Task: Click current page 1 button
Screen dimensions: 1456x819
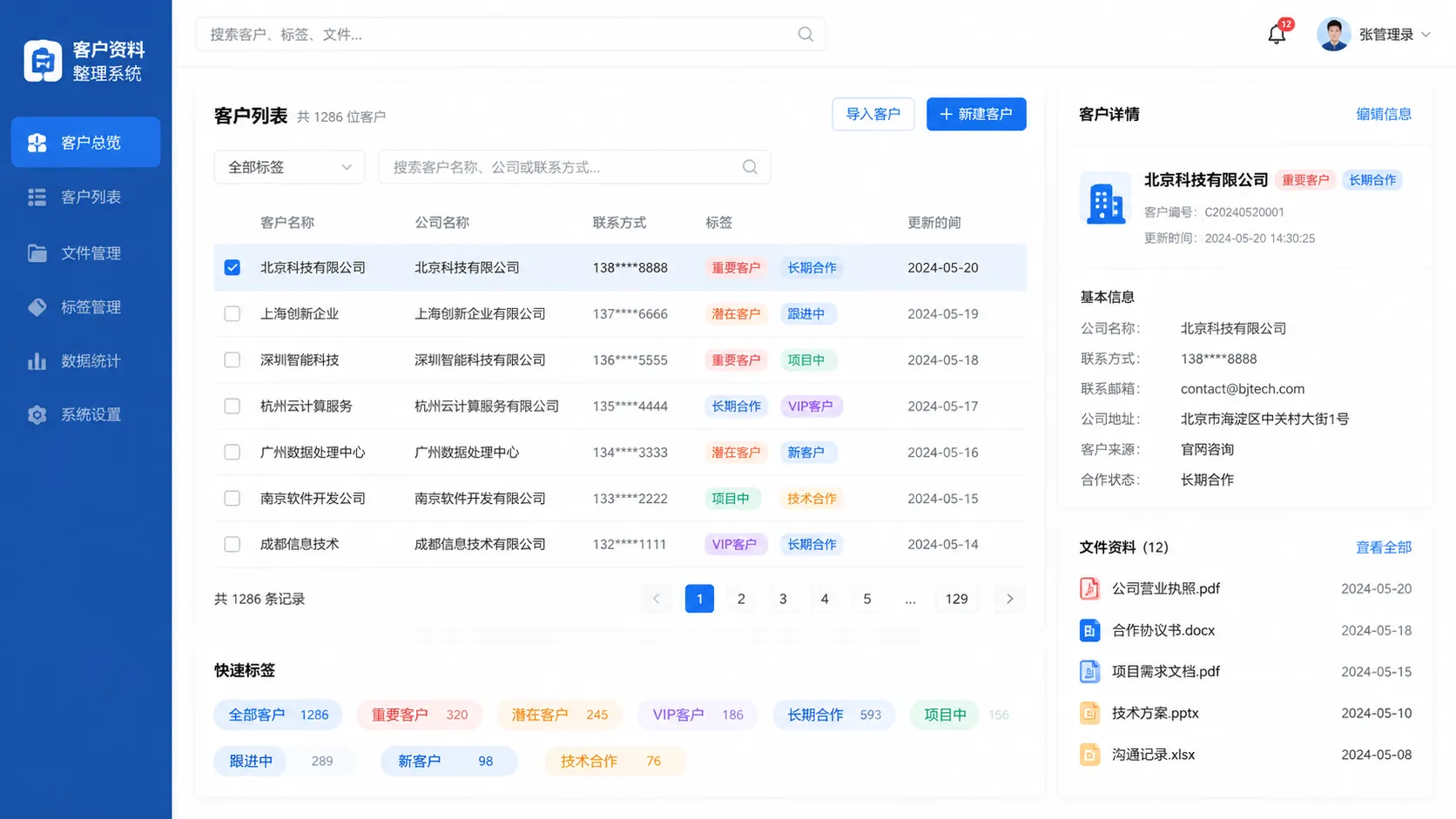Action: pyautogui.click(x=699, y=599)
